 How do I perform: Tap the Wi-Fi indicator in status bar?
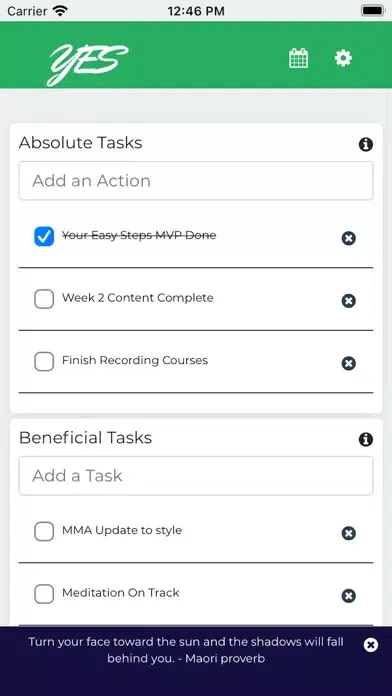[60, 11]
